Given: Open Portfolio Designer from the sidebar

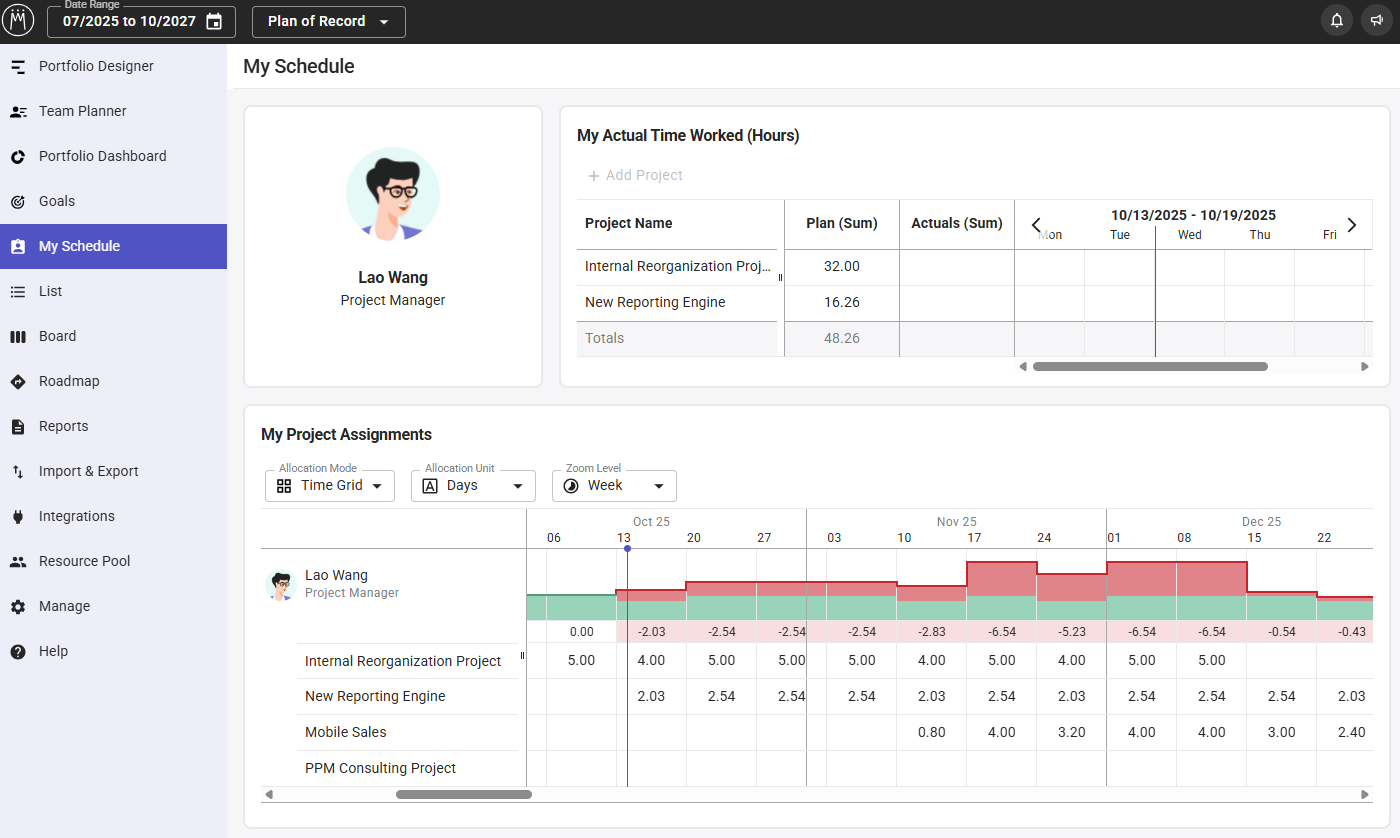Looking at the screenshot, I should coord(96,66).
